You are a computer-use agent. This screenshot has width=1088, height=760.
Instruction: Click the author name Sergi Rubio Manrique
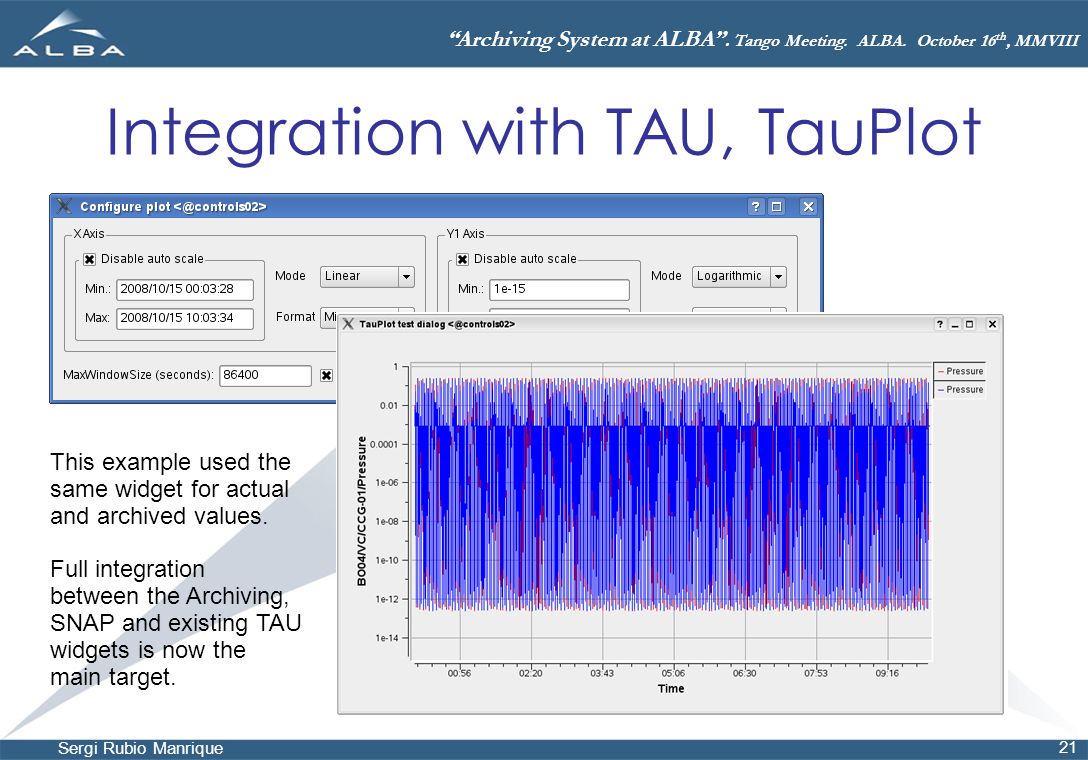coord(140,748)
